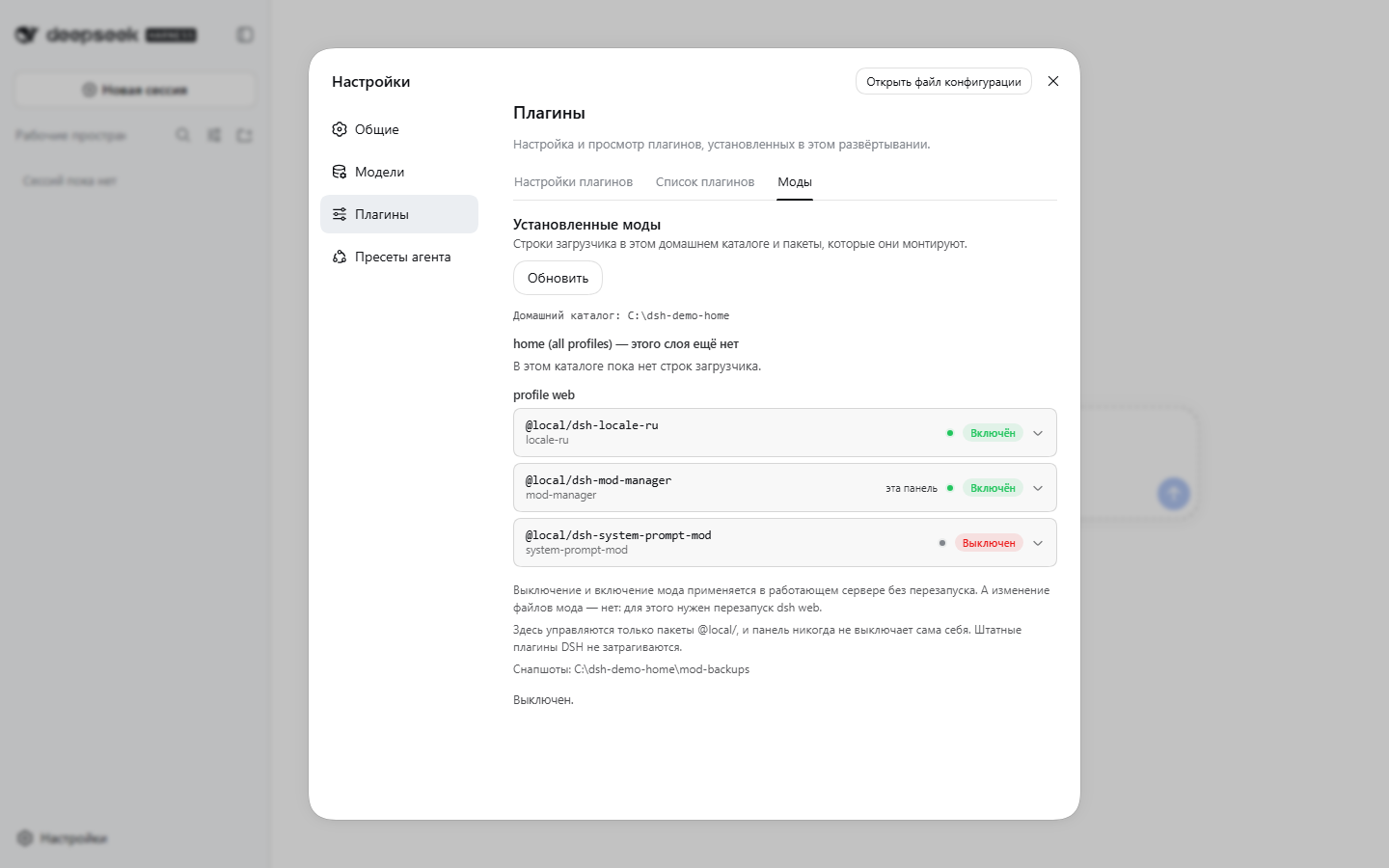
Task: Toggle Включён status of dsh-locale-ru
Action: (x=993, y=433)
